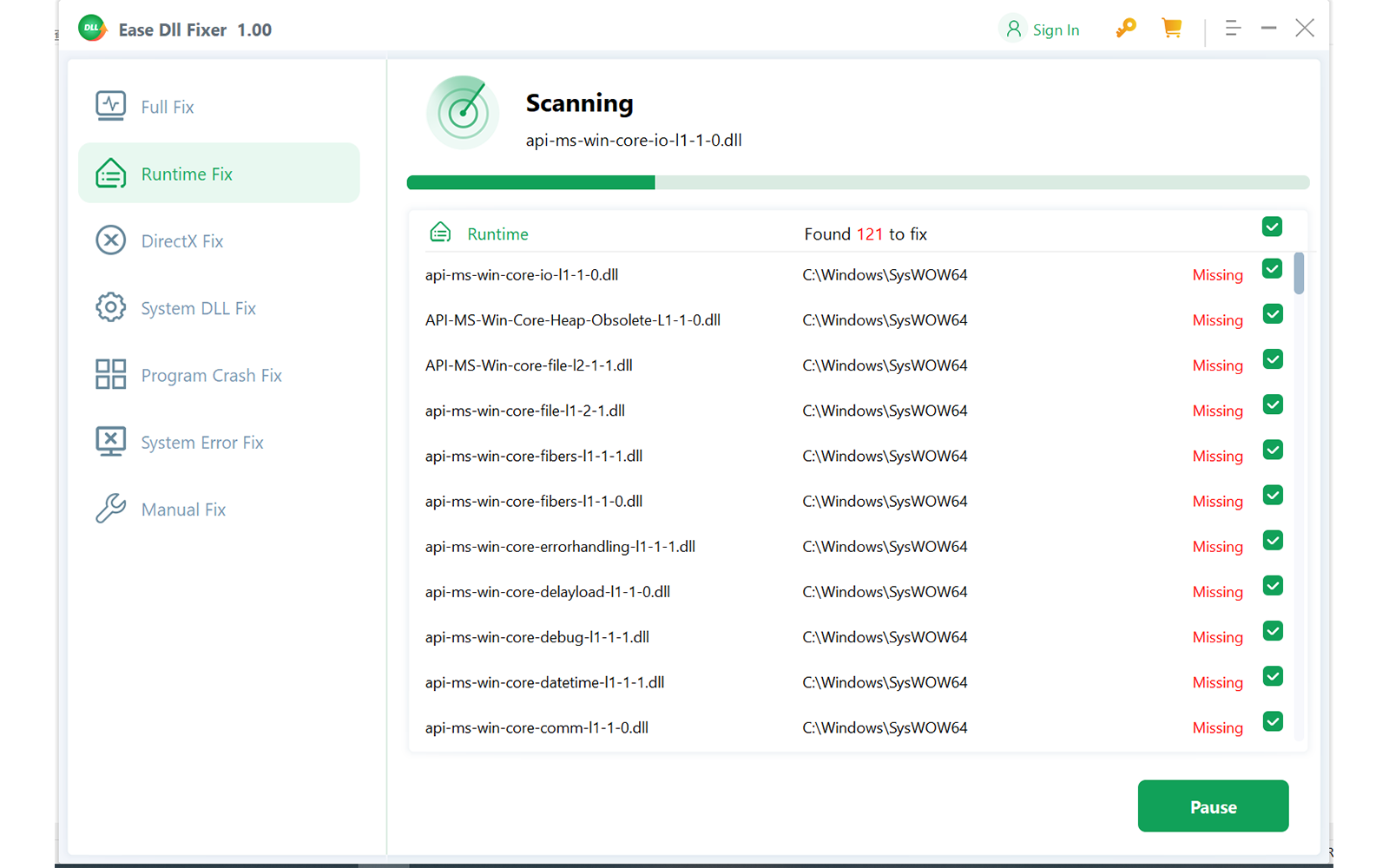Uncheck api-ms-win-core-file-l1-2-1.dll checkbox

(x=1273, y=404)
